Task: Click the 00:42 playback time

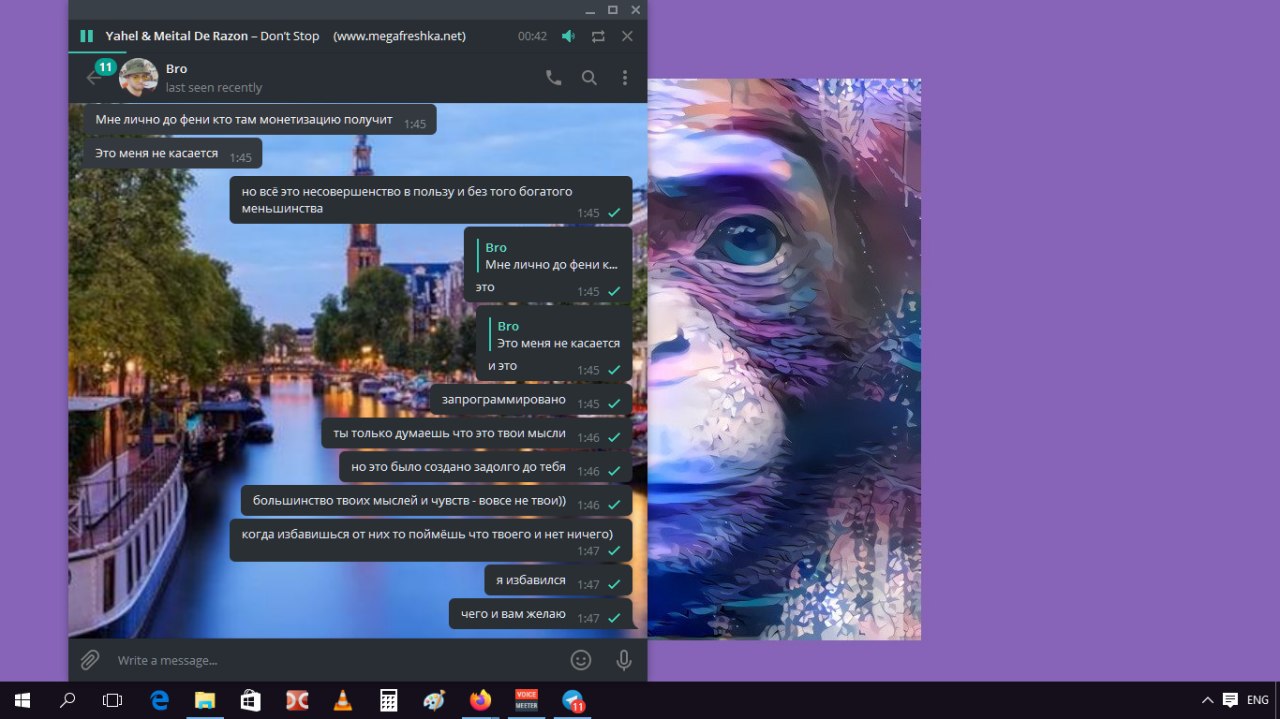Action: point(532,36)
